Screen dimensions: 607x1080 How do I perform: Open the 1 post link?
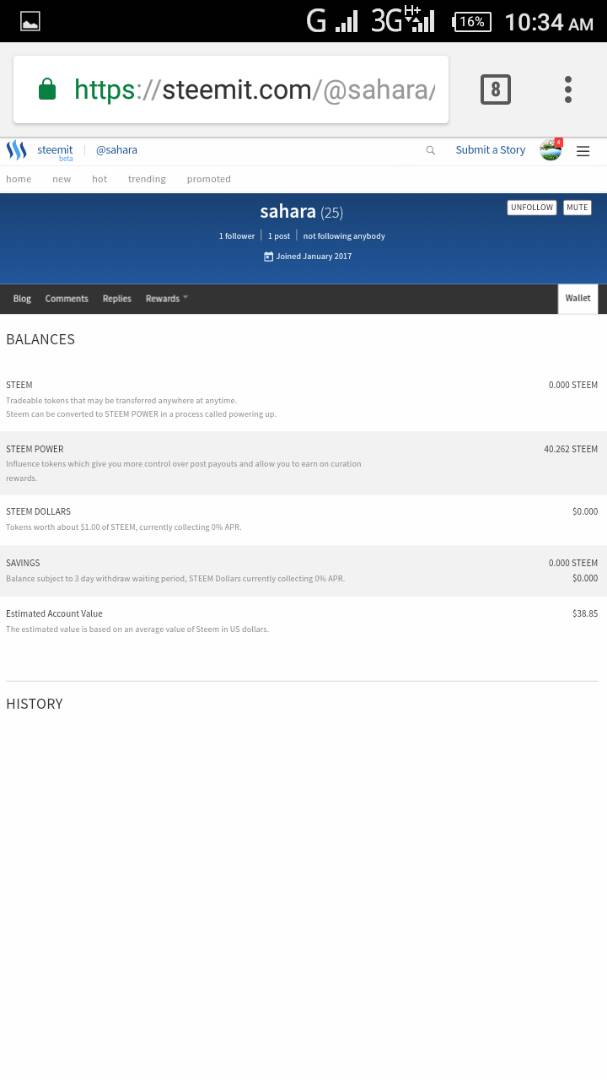[x=279, y=236]
